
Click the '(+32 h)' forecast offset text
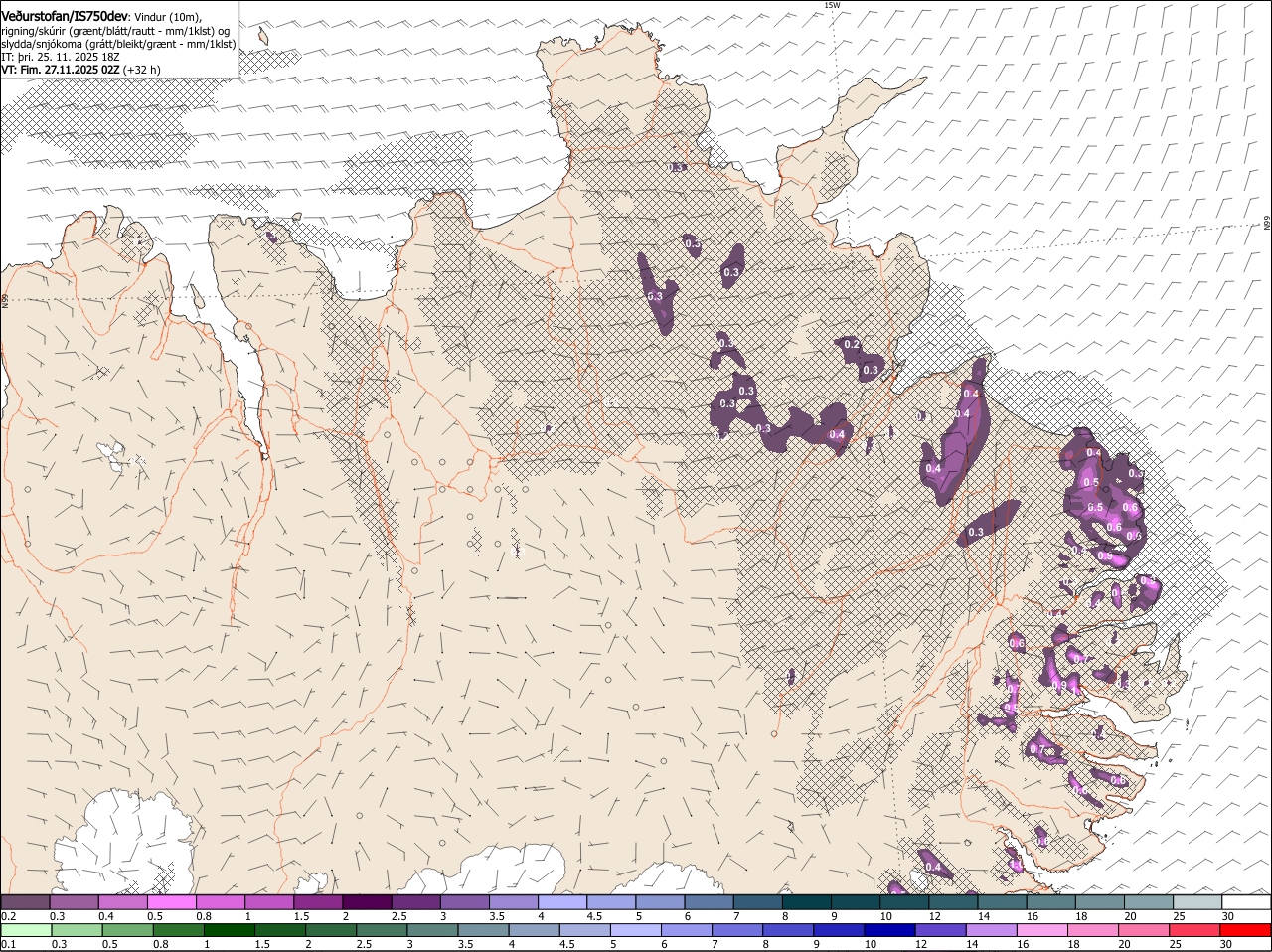click(142, 70)
